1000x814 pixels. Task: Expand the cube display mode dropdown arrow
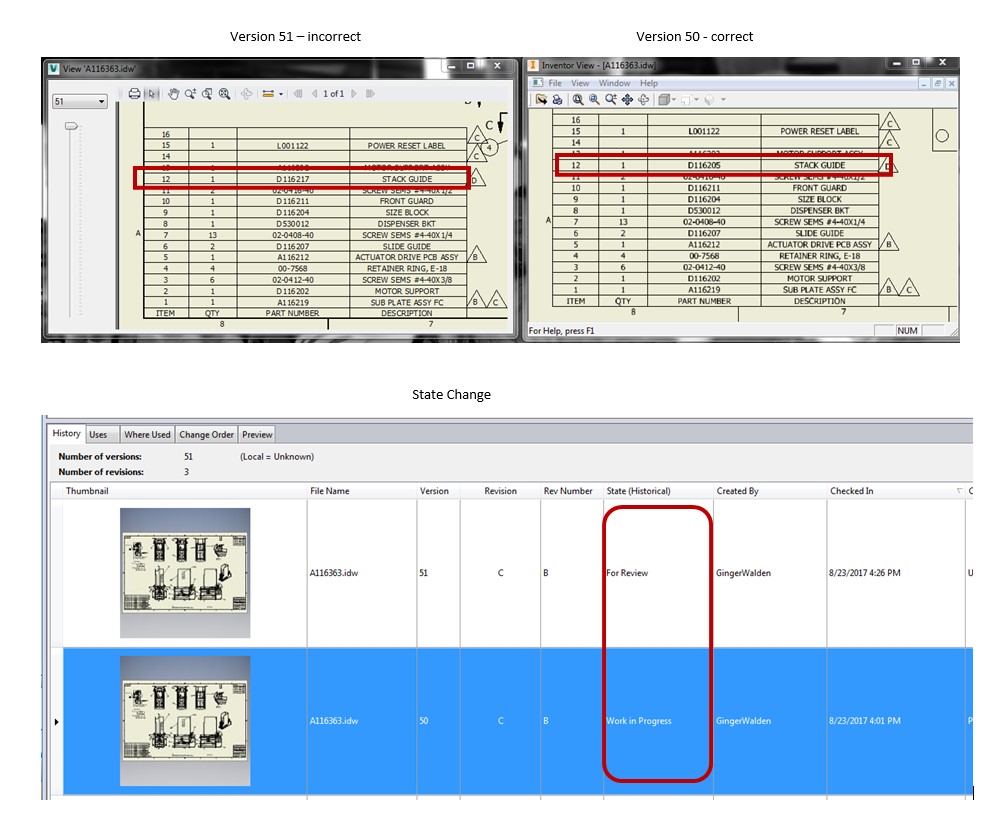[x=674, y=100]
